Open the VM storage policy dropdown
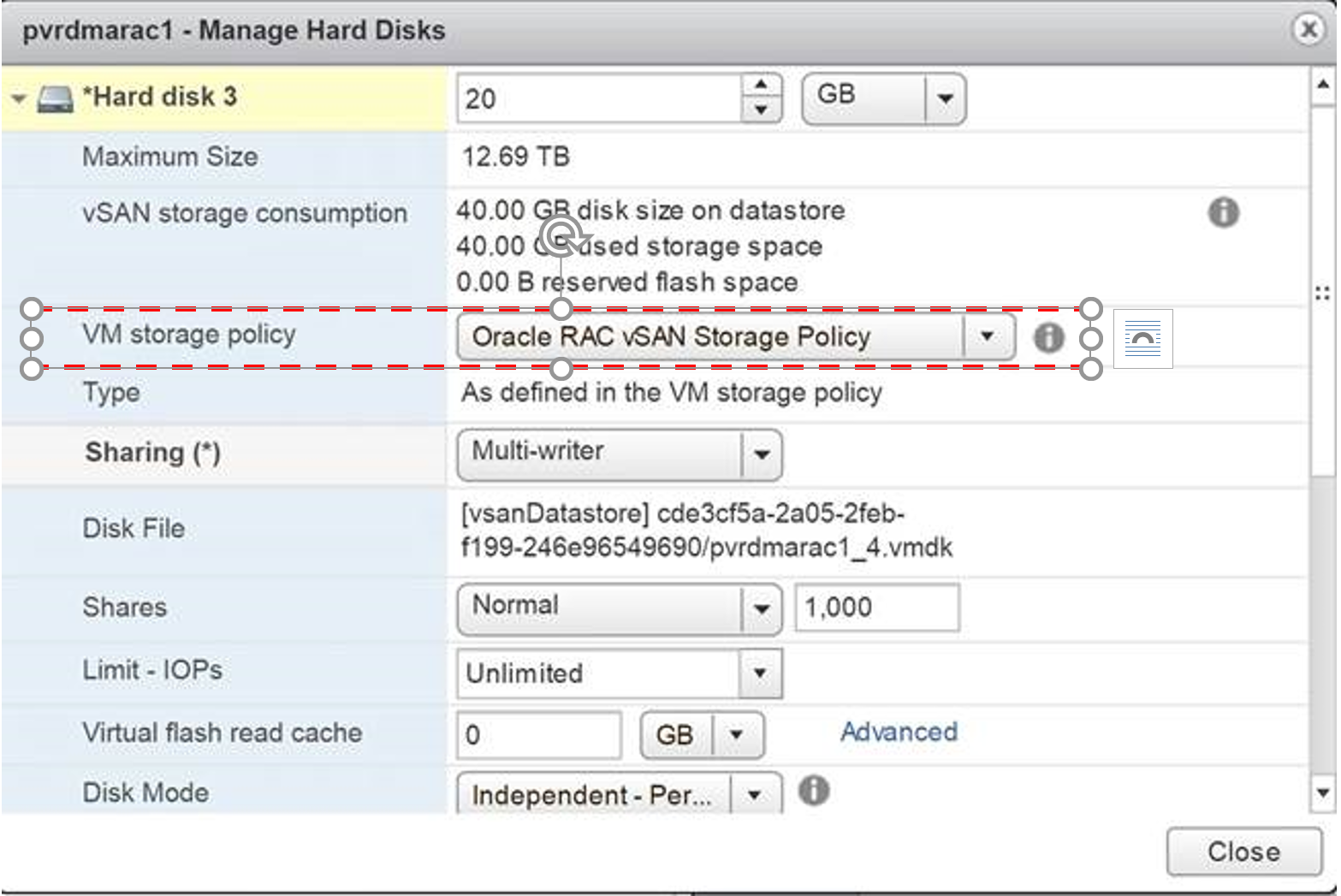Image resolution: width=1341 pixels, height=896 pixels. click(987, 336)
